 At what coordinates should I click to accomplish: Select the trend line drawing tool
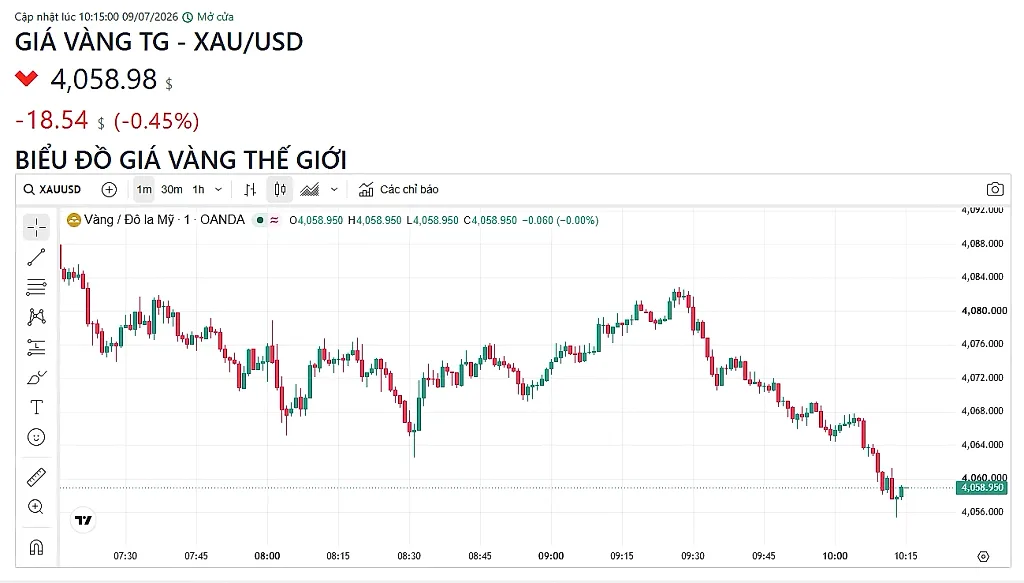pyautogui.click(x=37, y=258)
